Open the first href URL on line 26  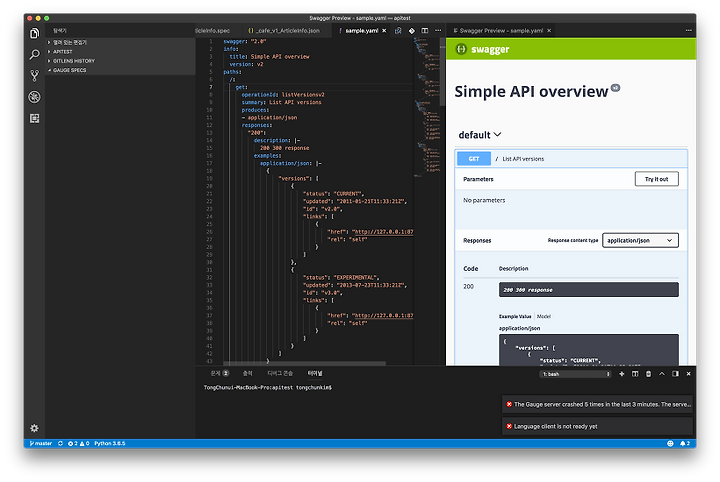point(384,232)
